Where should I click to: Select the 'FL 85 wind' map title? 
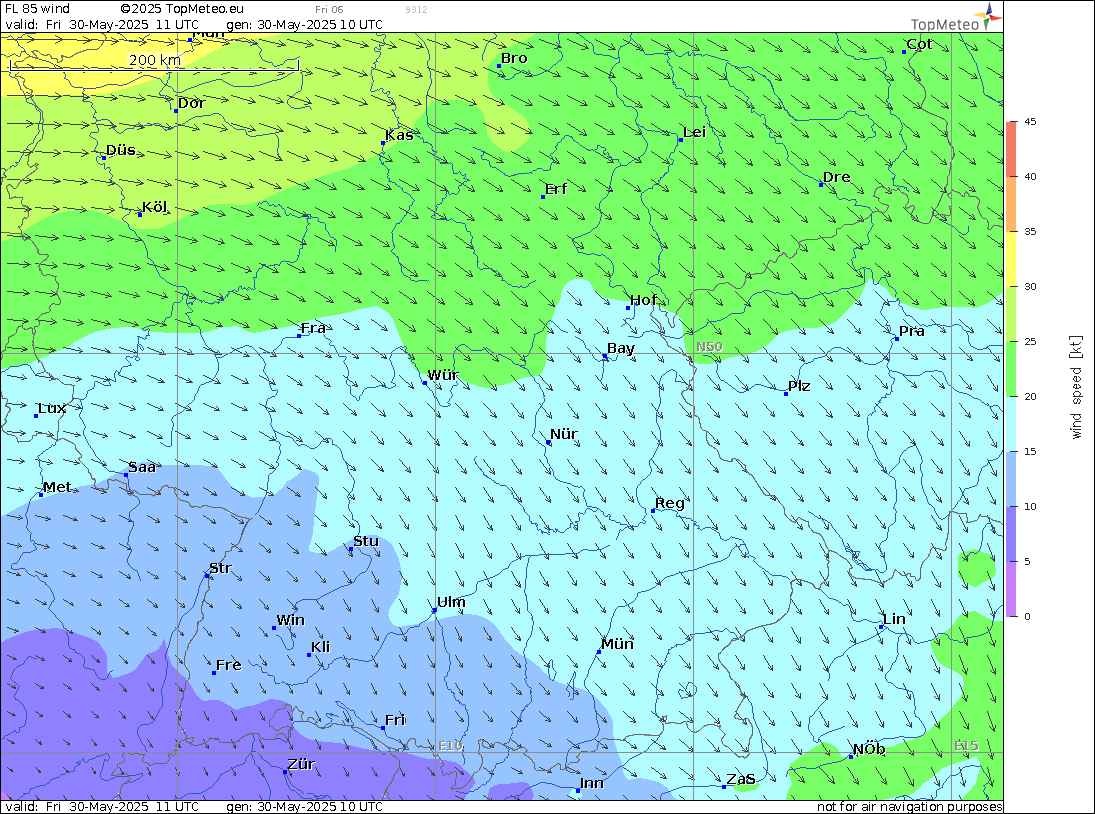[38, 8]
